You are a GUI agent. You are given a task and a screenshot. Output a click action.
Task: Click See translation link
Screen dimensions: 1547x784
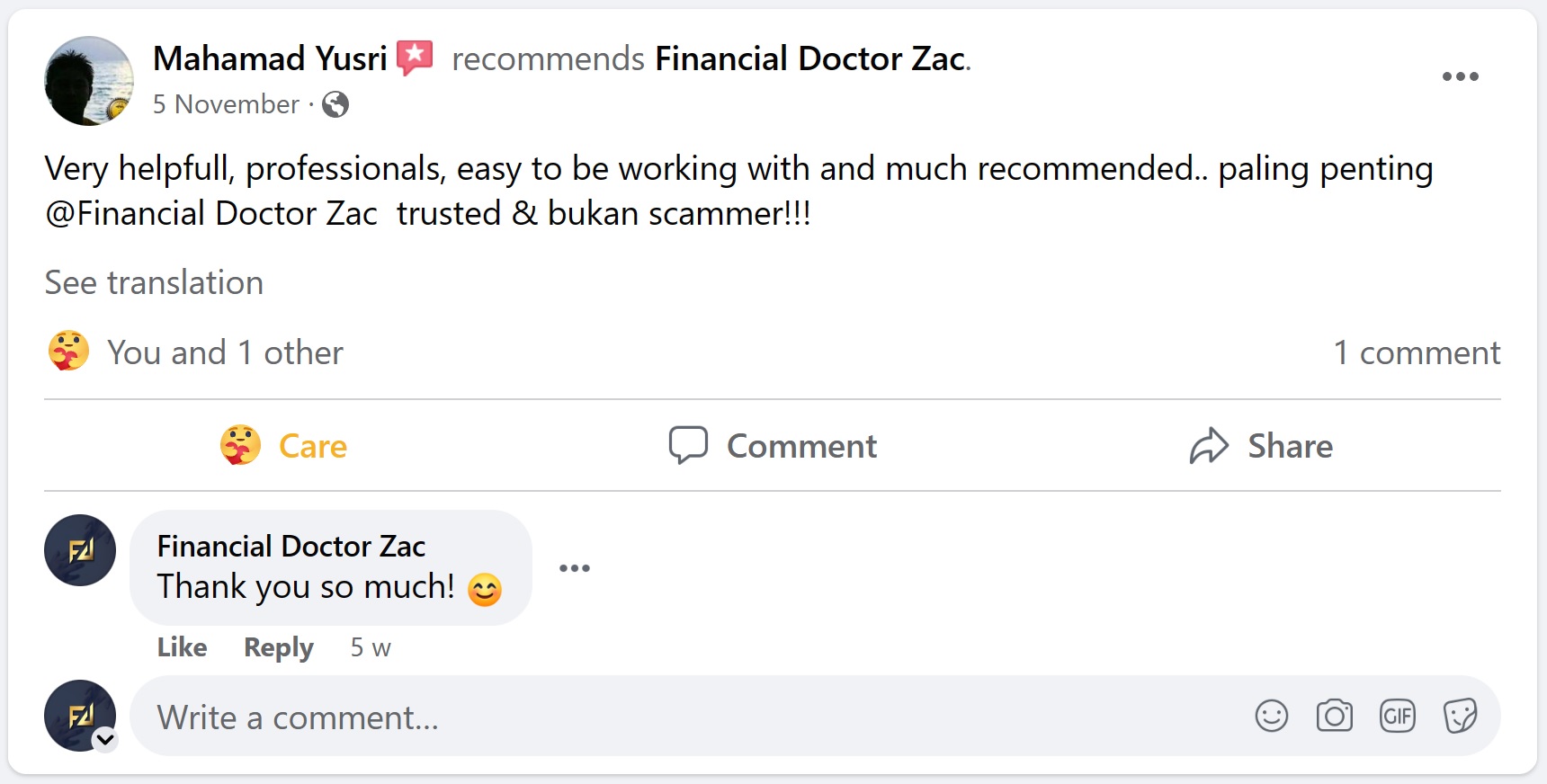[154, 283]
